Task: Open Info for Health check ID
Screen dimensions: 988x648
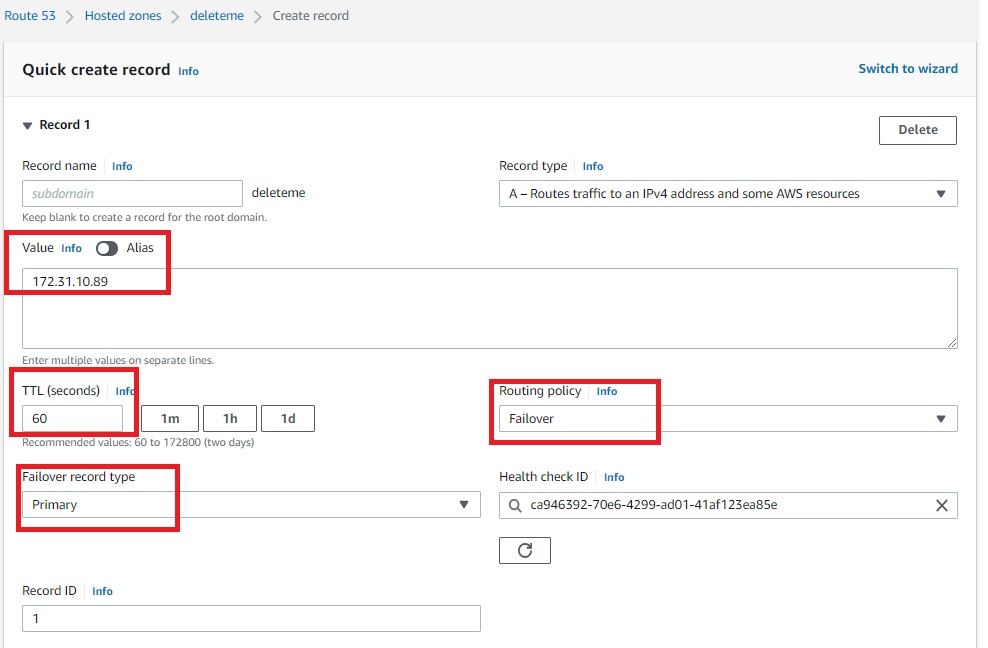Action: (x=613, y=476)
